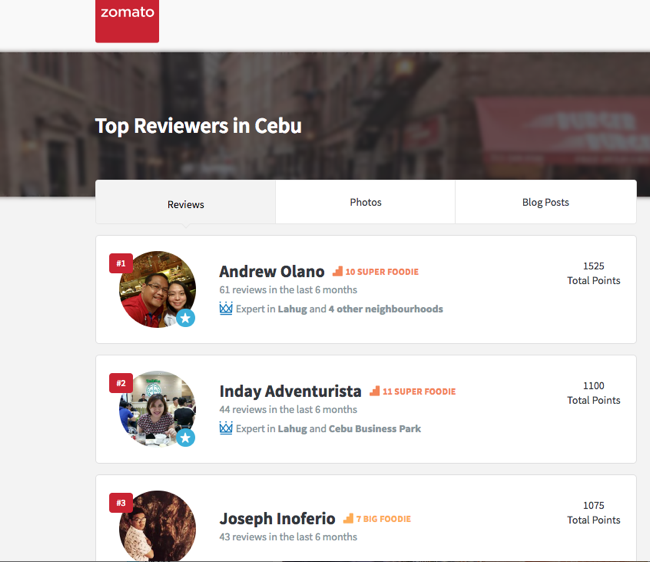Click '43 reviews in the last 6 months'
The height and width of the screenshot is (562, 650).
coord(288,537)
